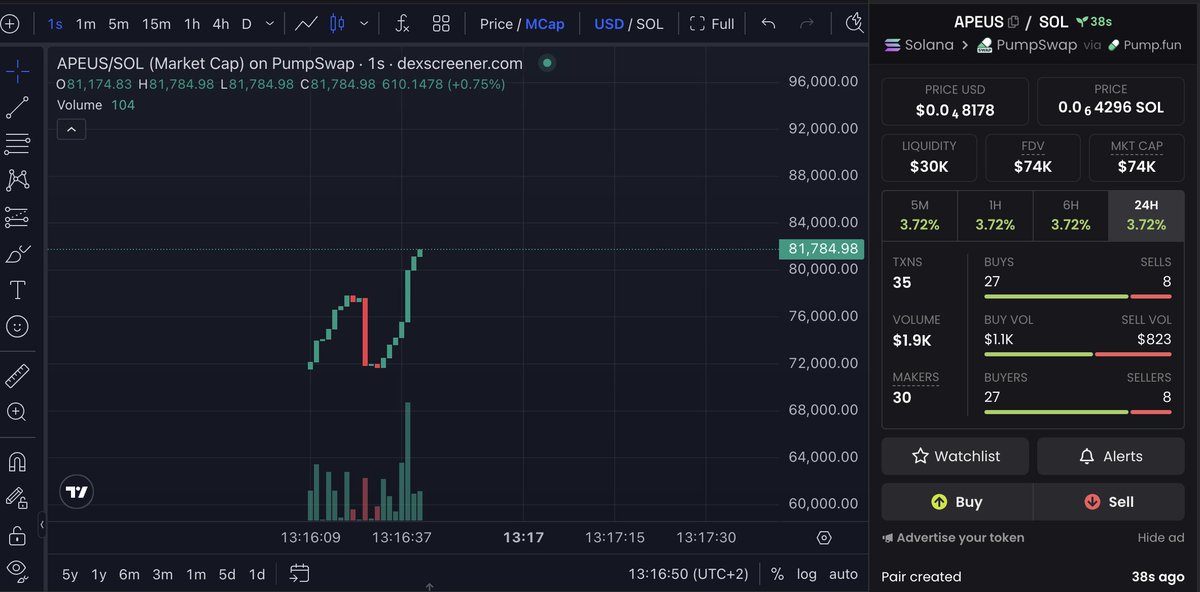Open chart settings gear near time axis
The image size is (1200, 592).
pos(824,537)
